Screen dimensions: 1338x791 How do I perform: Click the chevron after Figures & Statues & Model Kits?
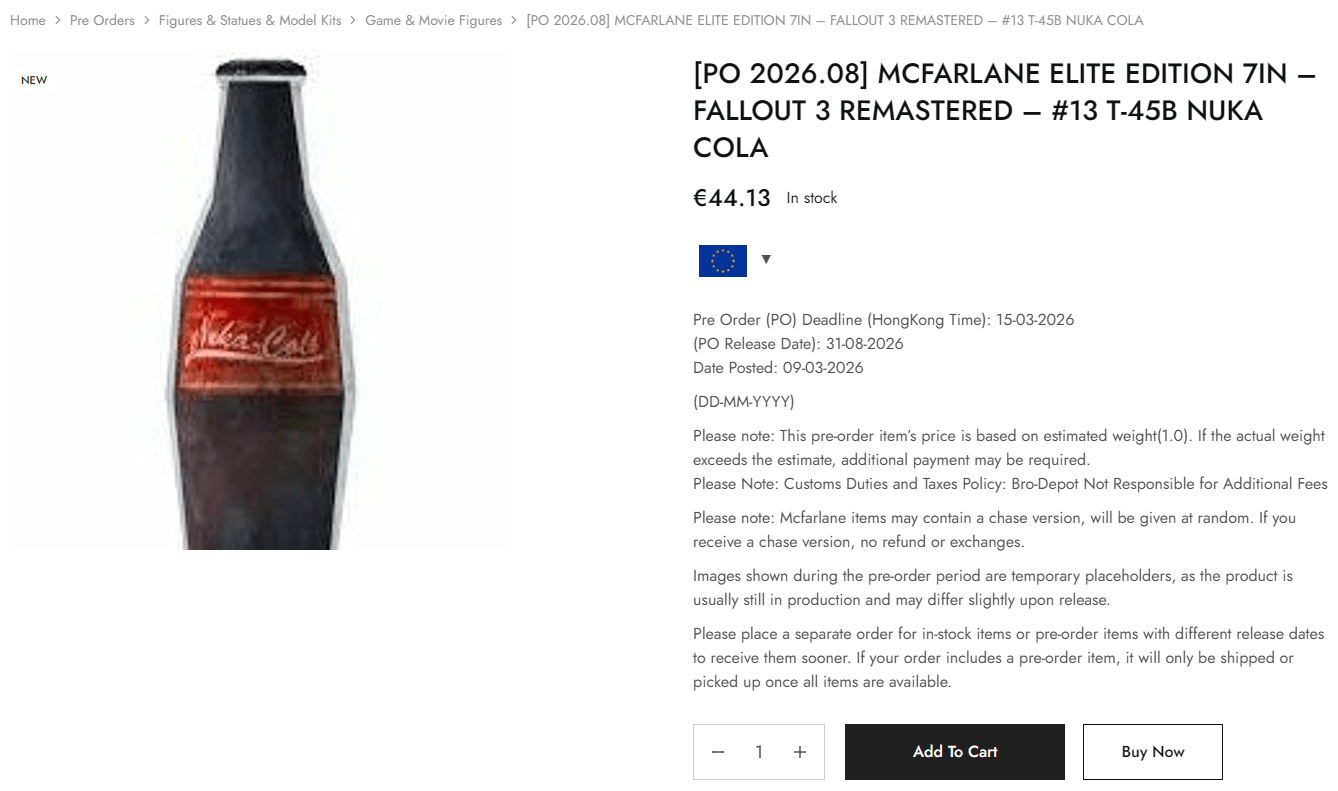353,20
